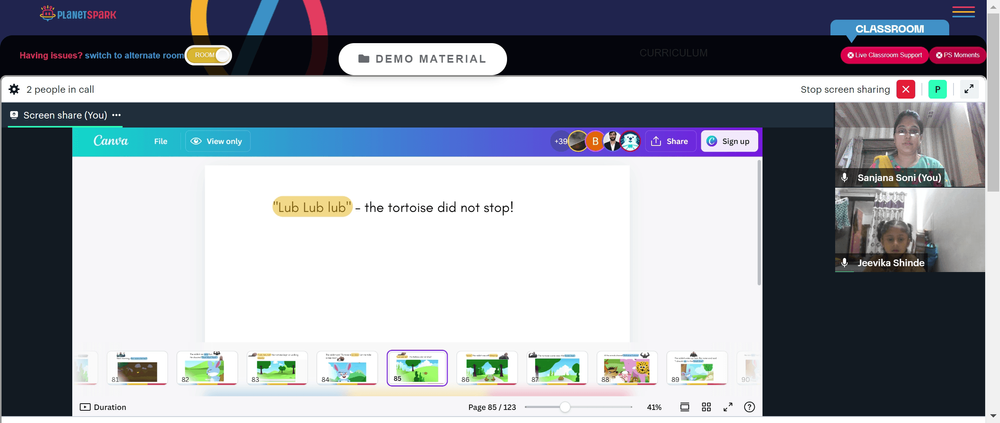Open slide 84 thumbnail
This screenshot has height=423, width=1000.
click(347, 368)
